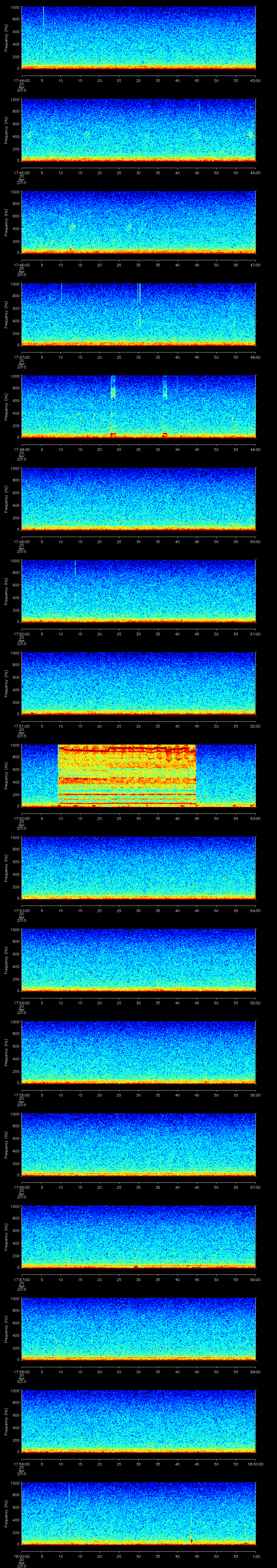277x1568 pixels.
Task: Click the 1000 Hz axis value of 17:44:00 panel
Action: coord(15,7)
